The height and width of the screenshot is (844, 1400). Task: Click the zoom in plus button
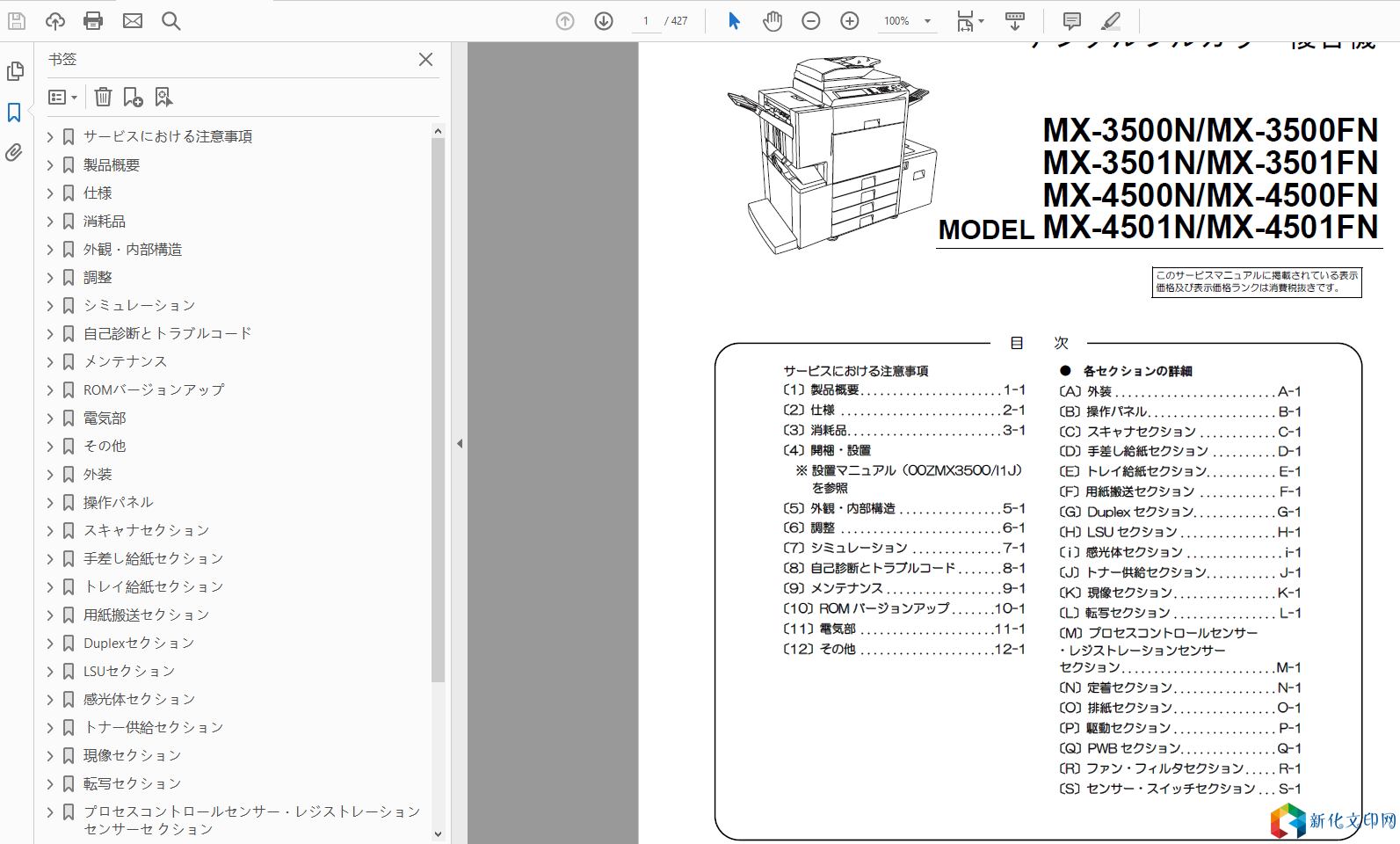click(850, 20)
